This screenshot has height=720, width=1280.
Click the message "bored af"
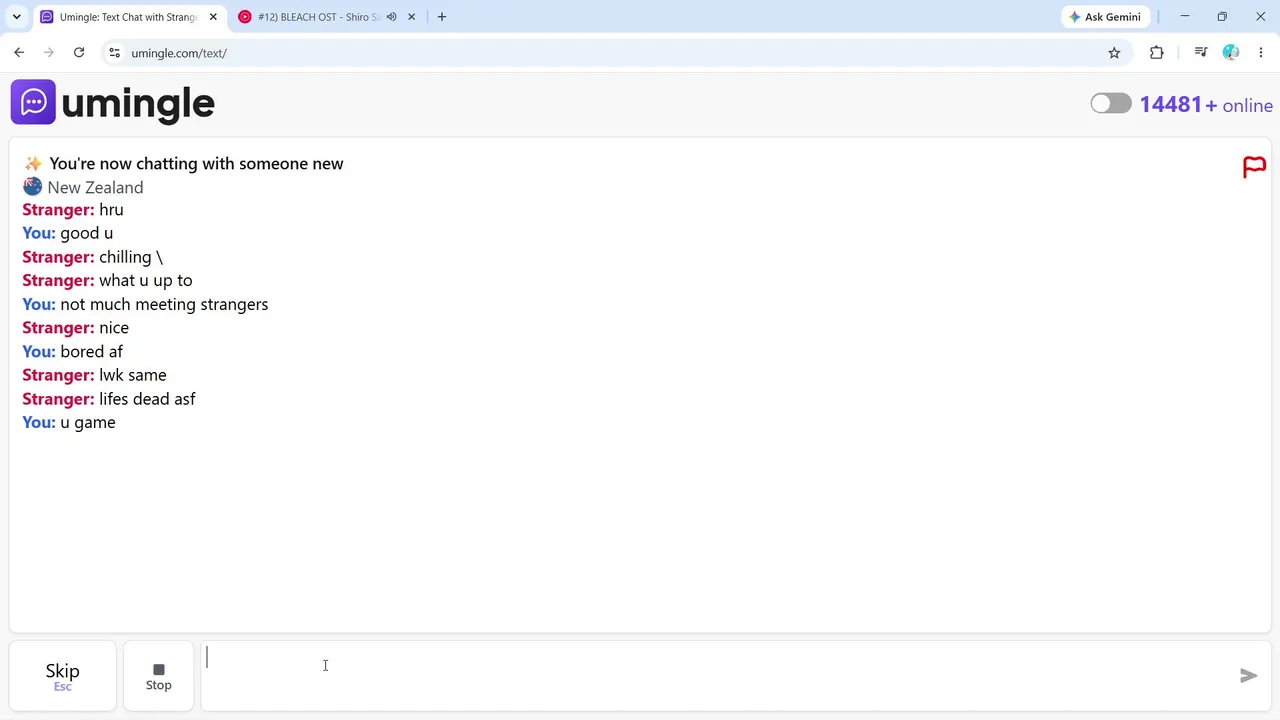(91, 352)
